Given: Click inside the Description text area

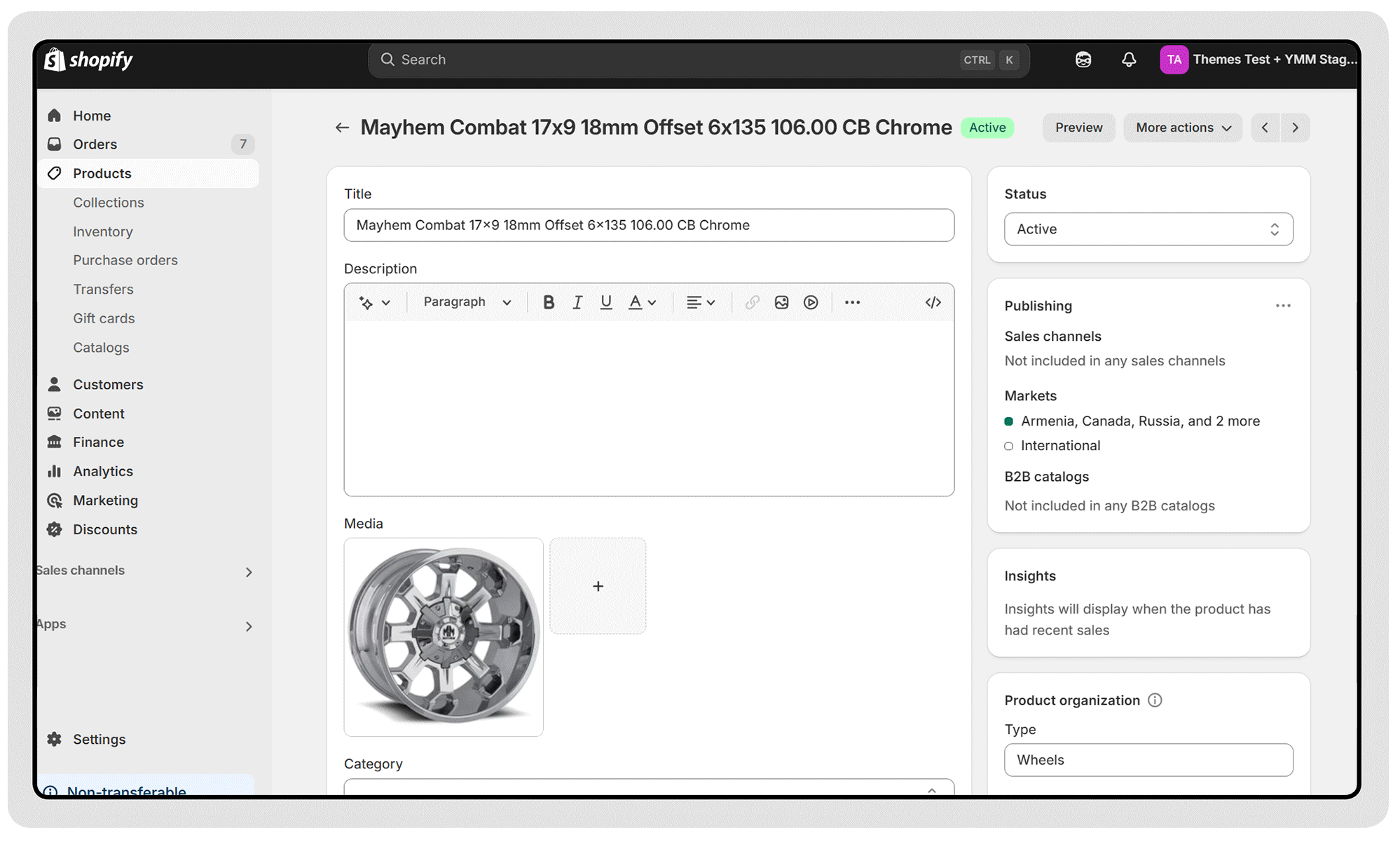Looking at the screenshot, I should click(x=649, y=408).
